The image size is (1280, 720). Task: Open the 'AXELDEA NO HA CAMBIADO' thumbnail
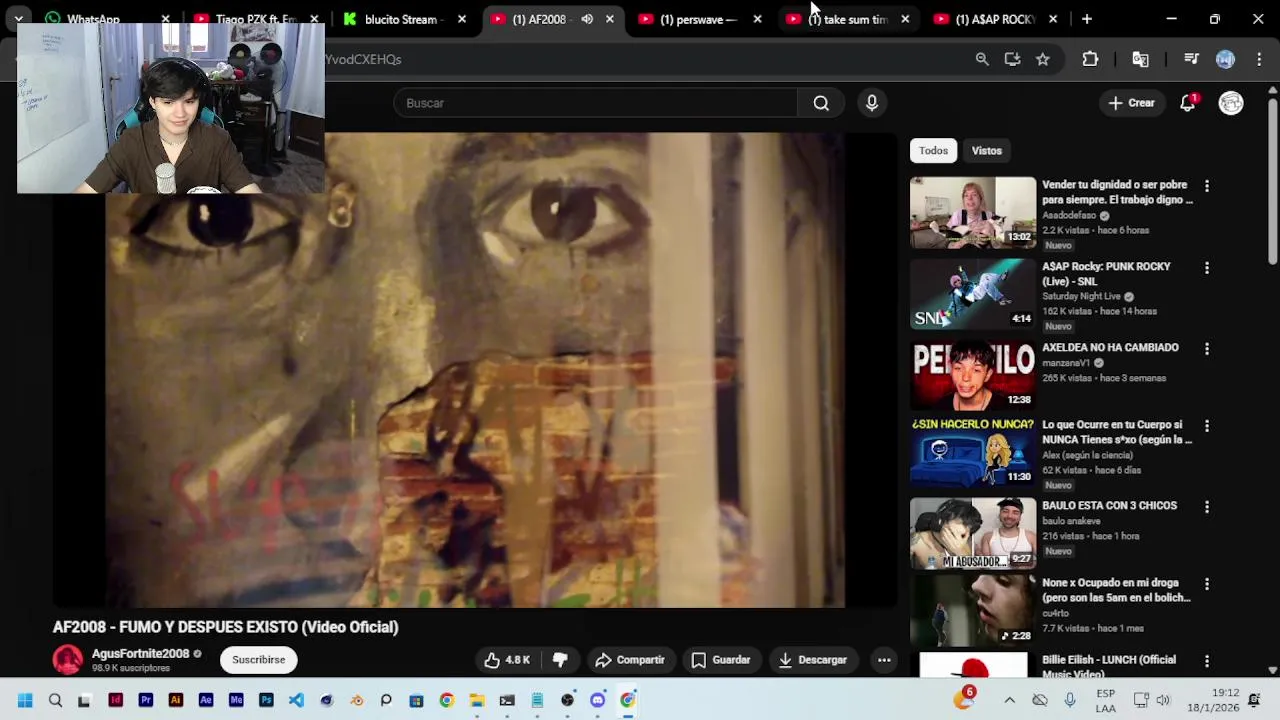[973, 375]
